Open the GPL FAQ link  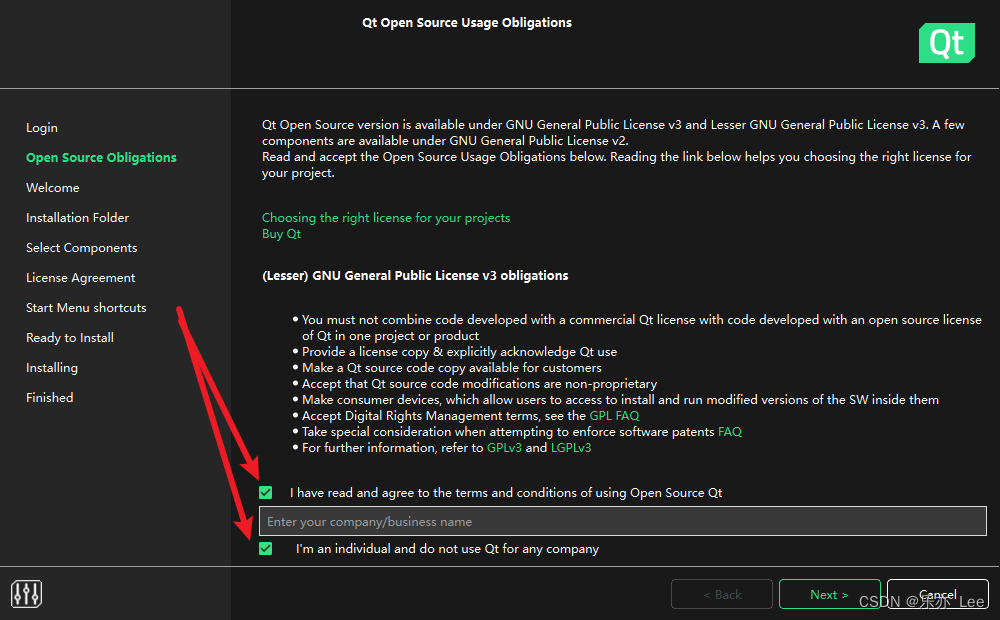(x=614, y=415)
